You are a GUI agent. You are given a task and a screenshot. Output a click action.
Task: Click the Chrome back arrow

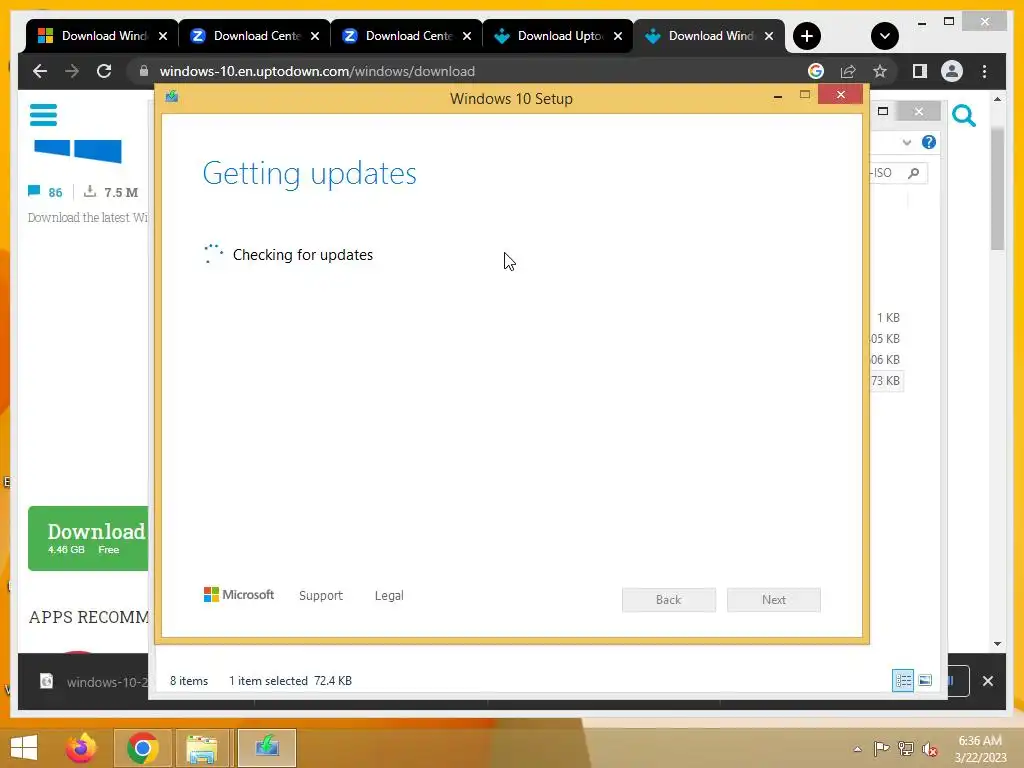tap(40, 71)
